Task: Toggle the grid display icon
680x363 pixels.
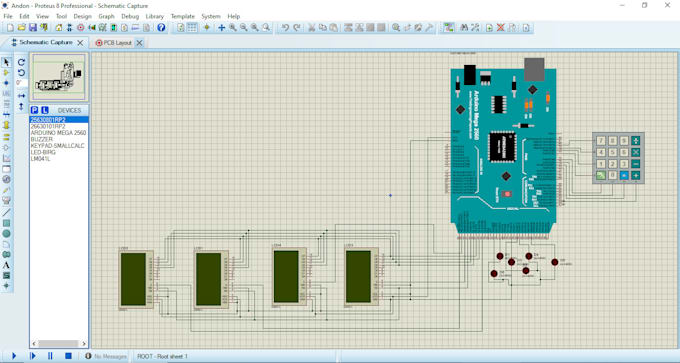Action: click(x=192, y=28)
